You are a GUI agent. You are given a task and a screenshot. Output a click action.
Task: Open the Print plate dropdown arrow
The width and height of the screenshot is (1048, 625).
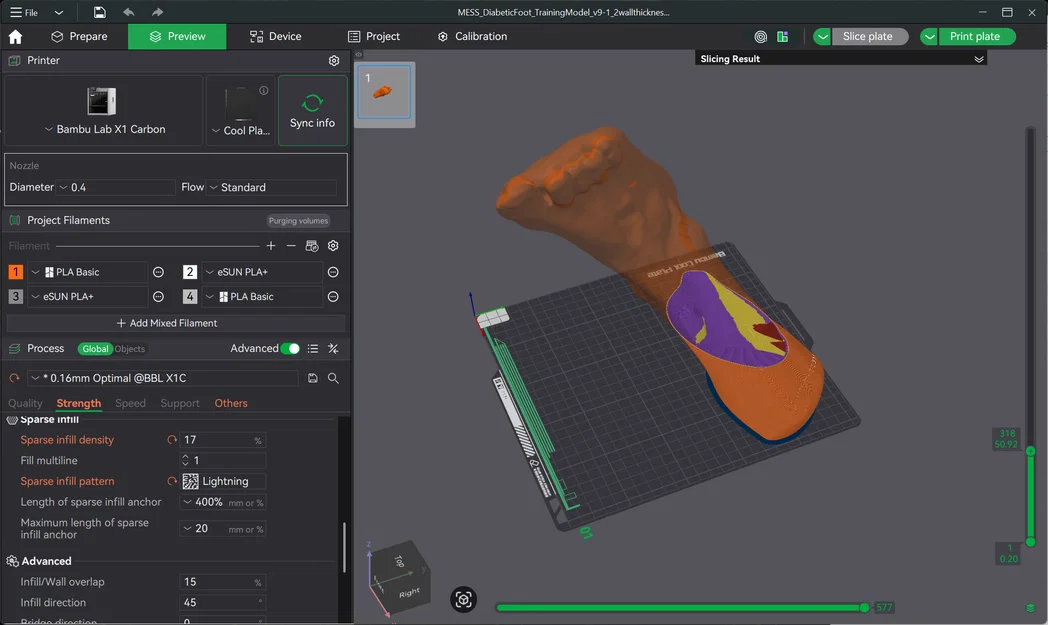point(929,37)
